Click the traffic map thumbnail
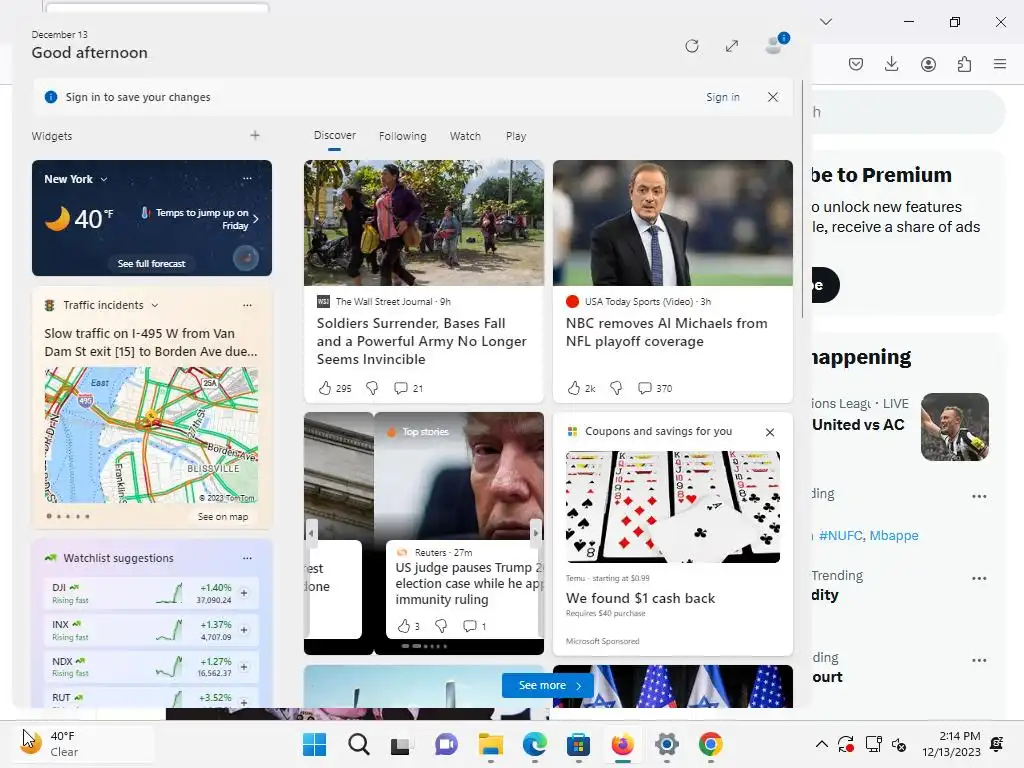The height and width of the screenshot is (768, 1024). [x=151, y=434]
